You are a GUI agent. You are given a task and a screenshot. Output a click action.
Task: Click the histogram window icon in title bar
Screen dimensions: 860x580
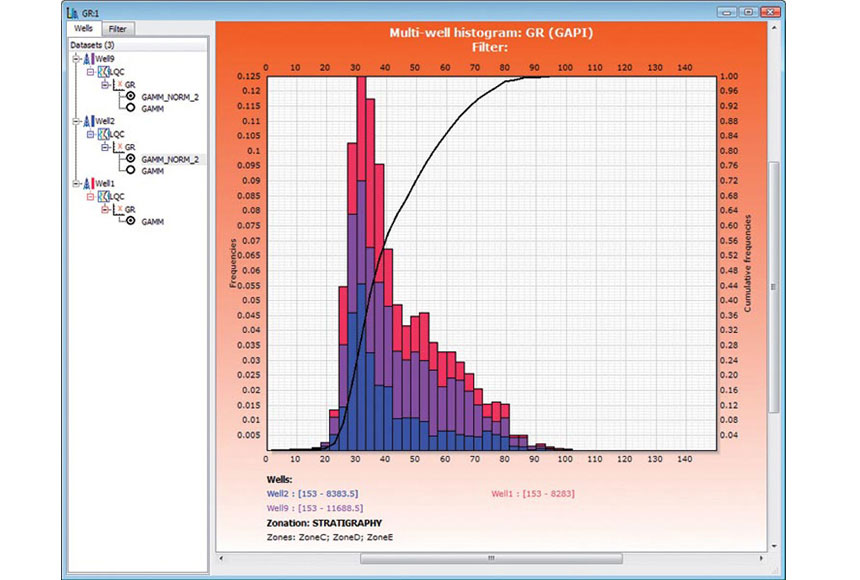pyautogui.click(x=70, y=10)
